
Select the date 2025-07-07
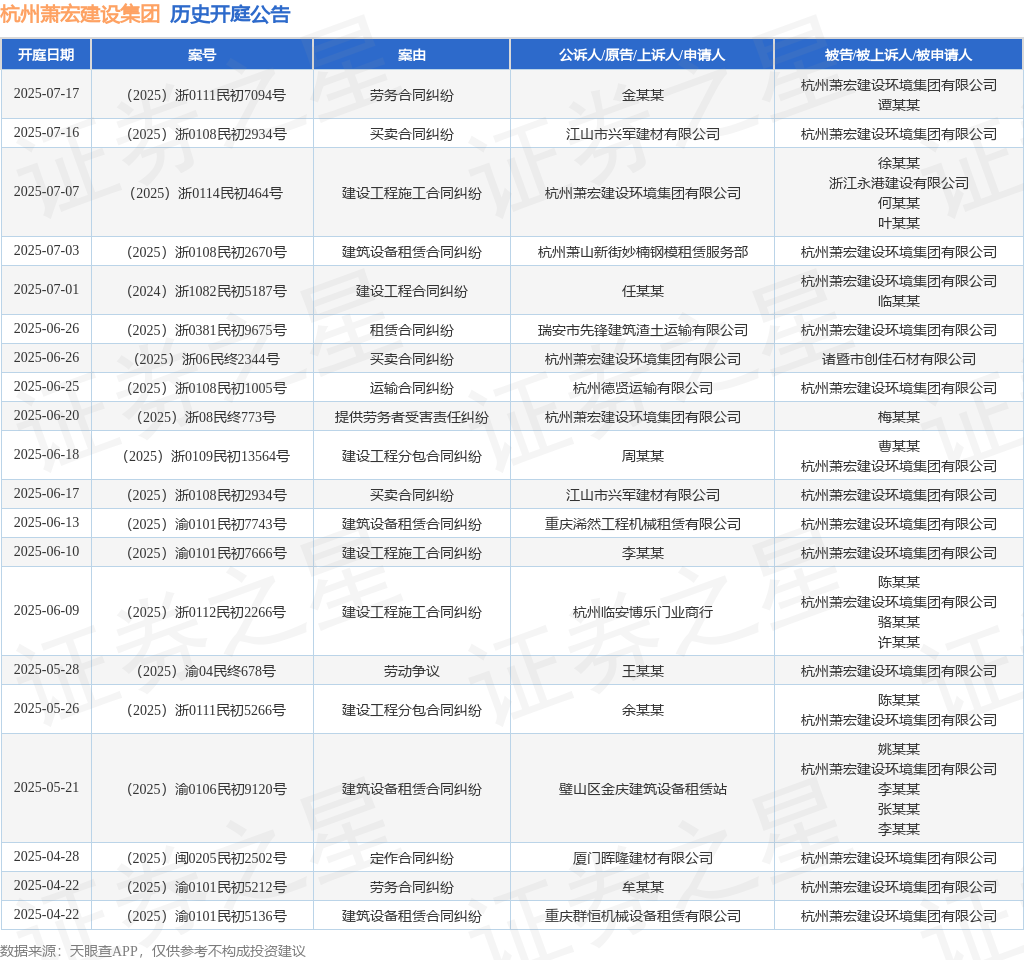pyautogui.click(x=46, y=191)
